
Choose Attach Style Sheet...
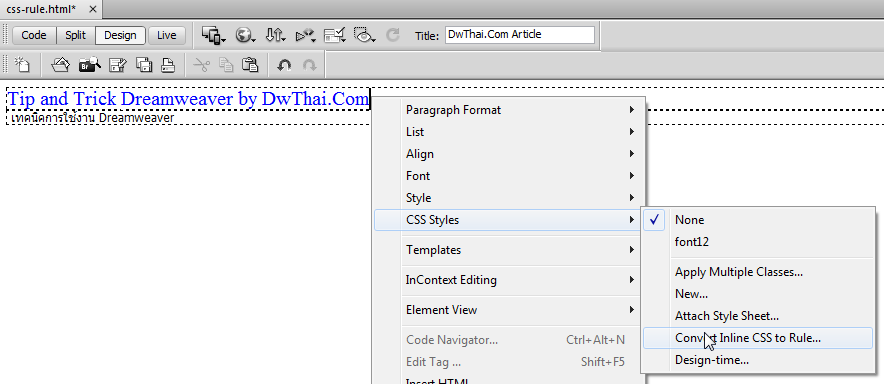[758, 316]
